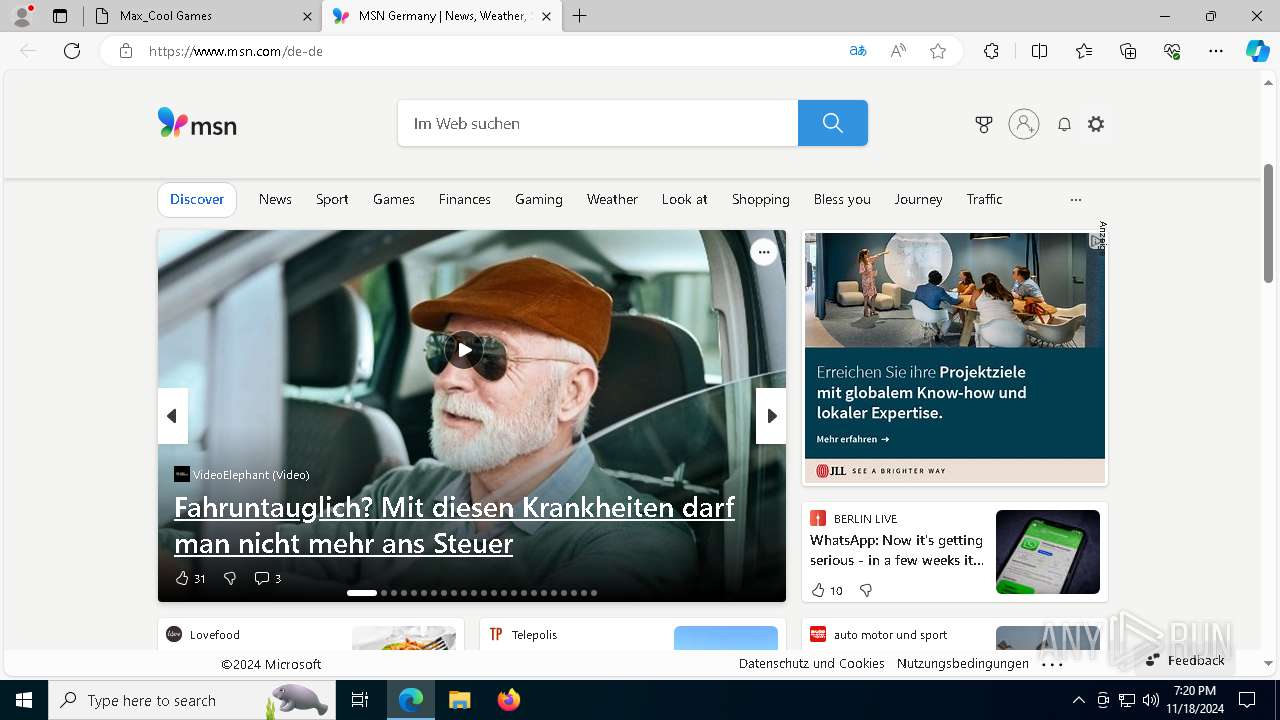The width and height of the screenshot is (1280, 720).
Task: Open the Finances section
Action: coord(465,199)
